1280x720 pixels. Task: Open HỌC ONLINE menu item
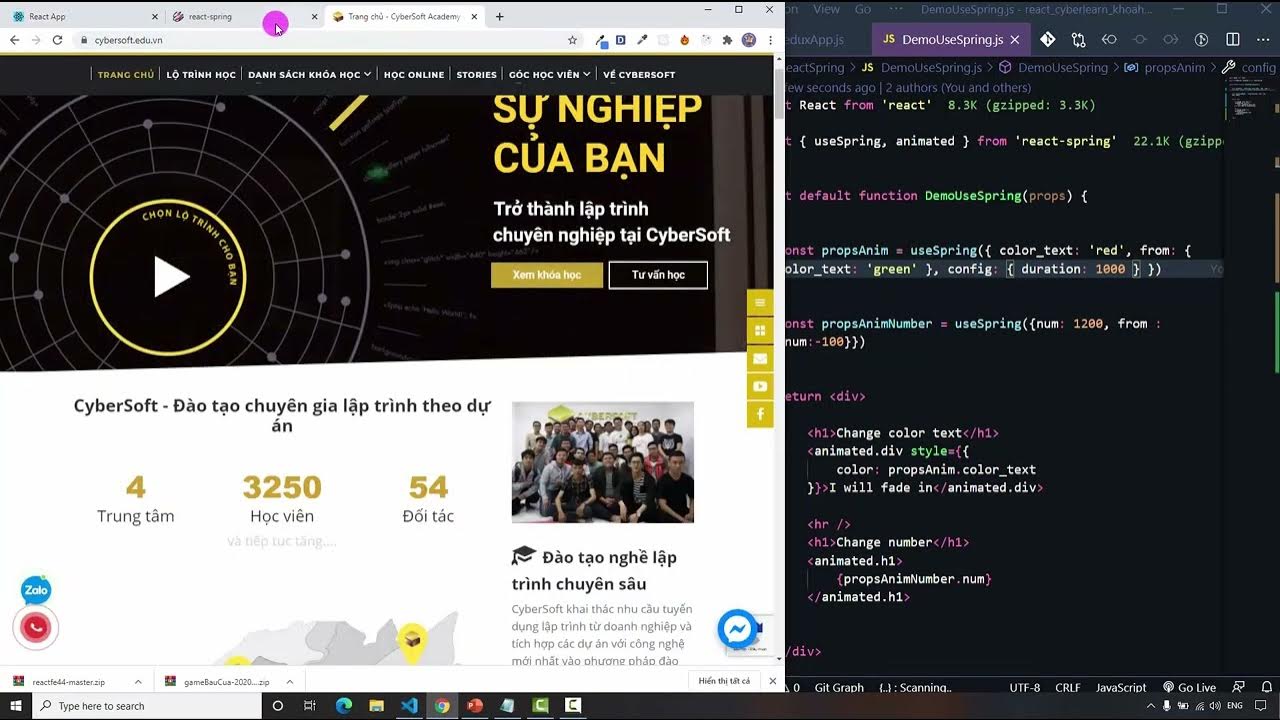tap(414, 75)
